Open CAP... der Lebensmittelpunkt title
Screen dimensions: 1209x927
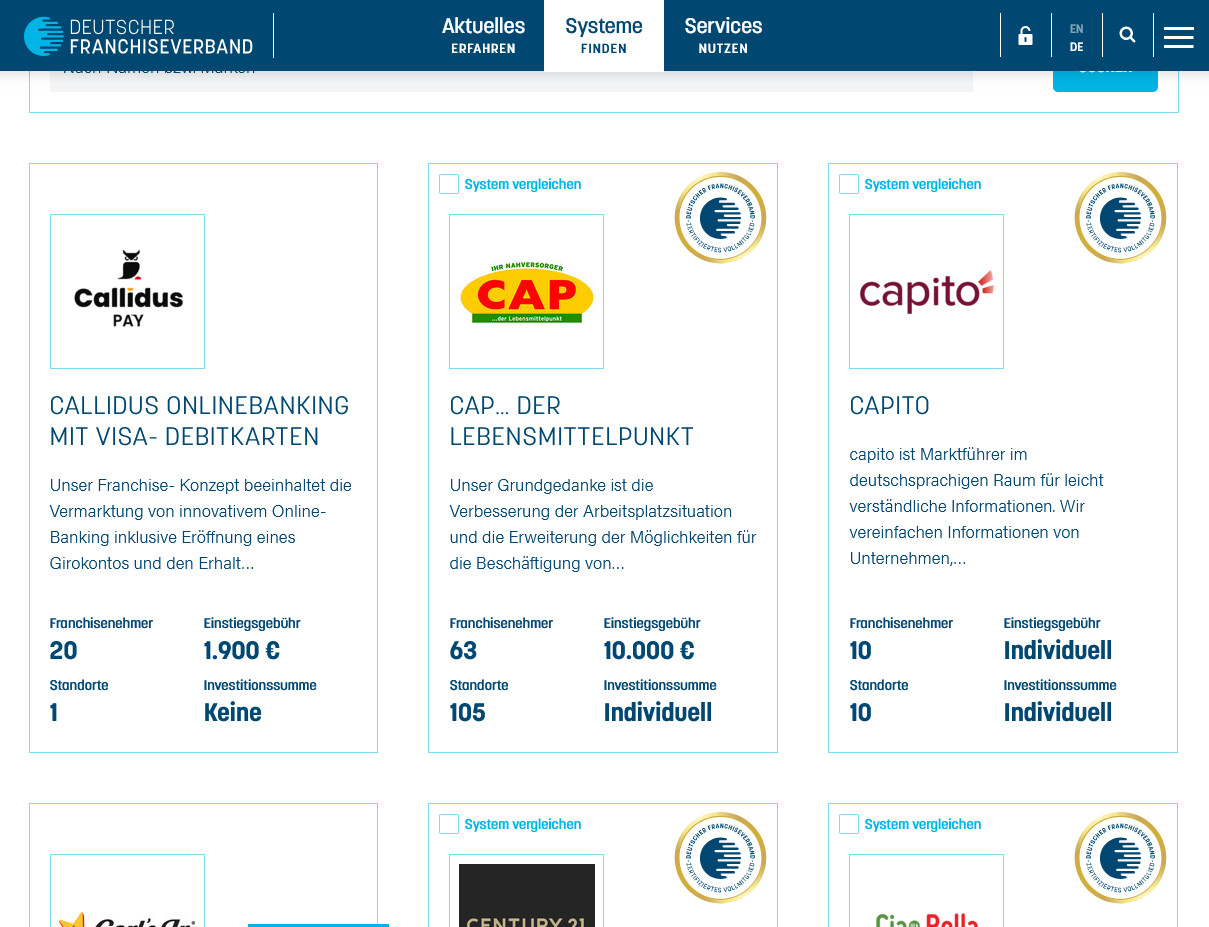(572, 421)
